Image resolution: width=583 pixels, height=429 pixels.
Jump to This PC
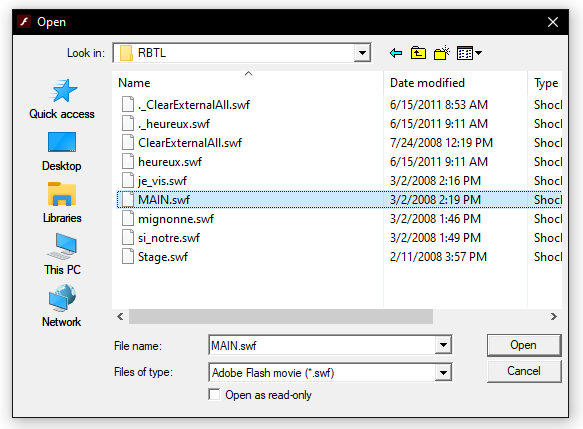[x=62, y=254]
